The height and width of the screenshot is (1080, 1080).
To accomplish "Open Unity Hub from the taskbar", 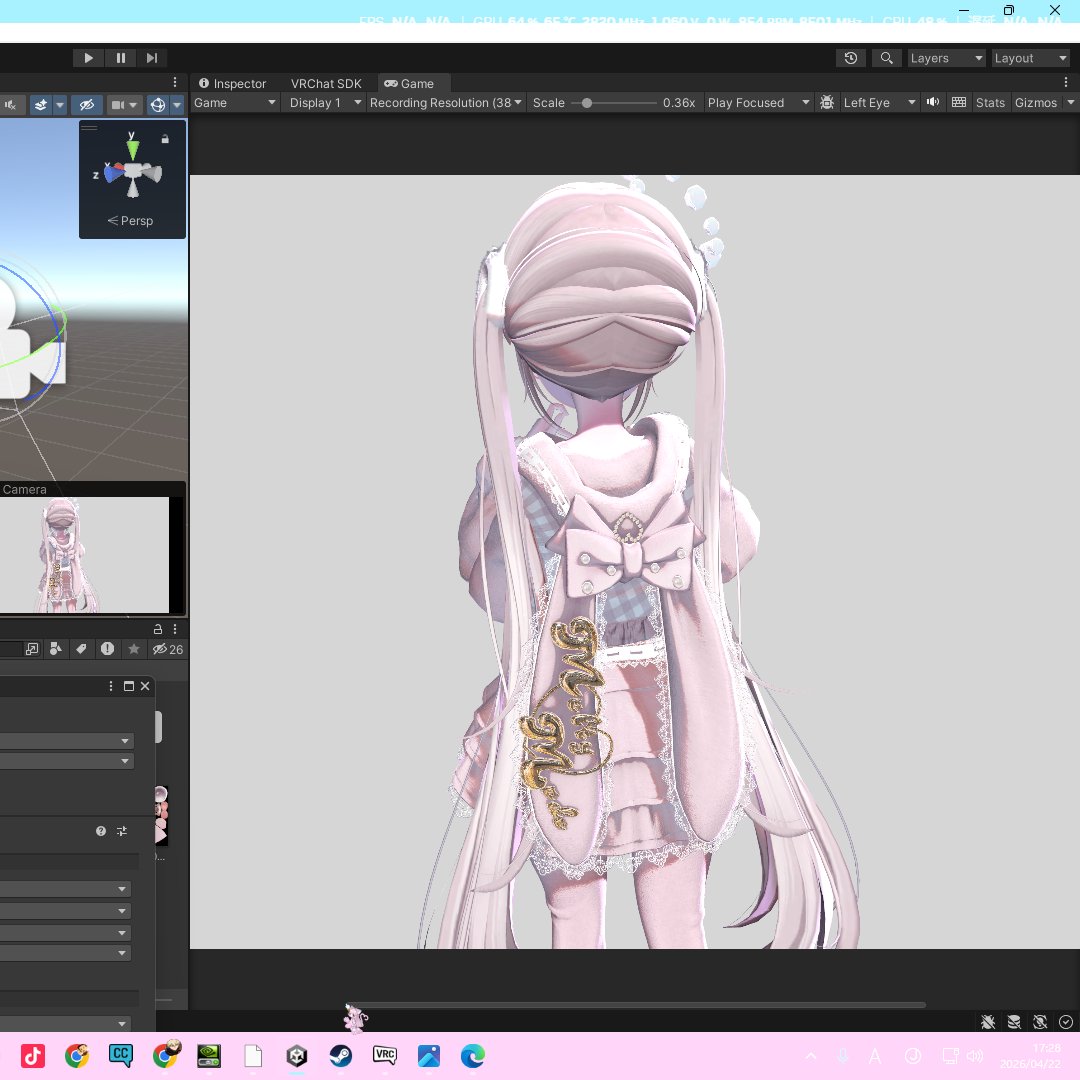I will click(297, 1055).
